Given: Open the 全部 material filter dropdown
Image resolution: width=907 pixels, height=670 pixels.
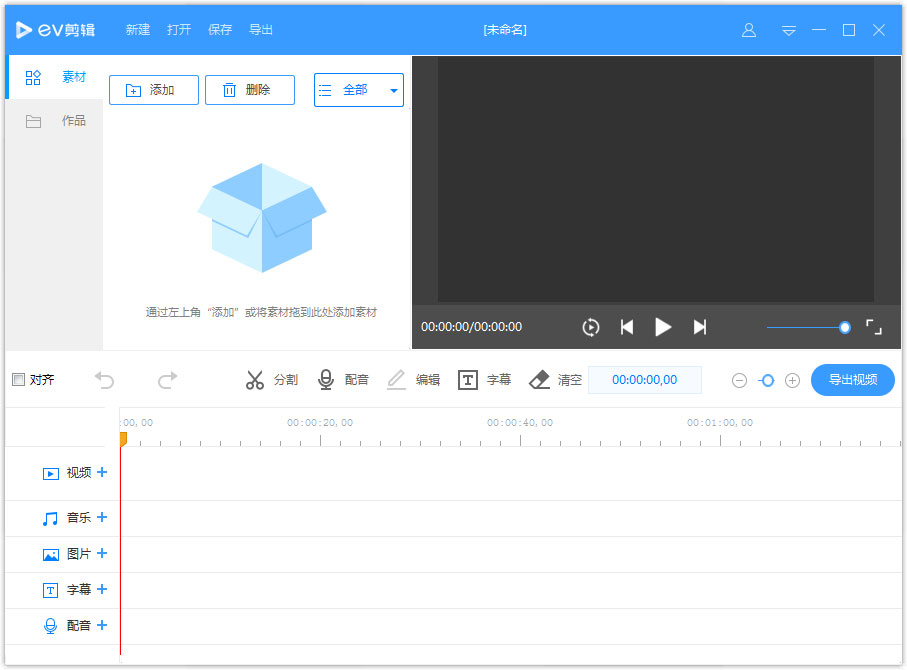Looking at the screenshot, I should pos(358,89).
